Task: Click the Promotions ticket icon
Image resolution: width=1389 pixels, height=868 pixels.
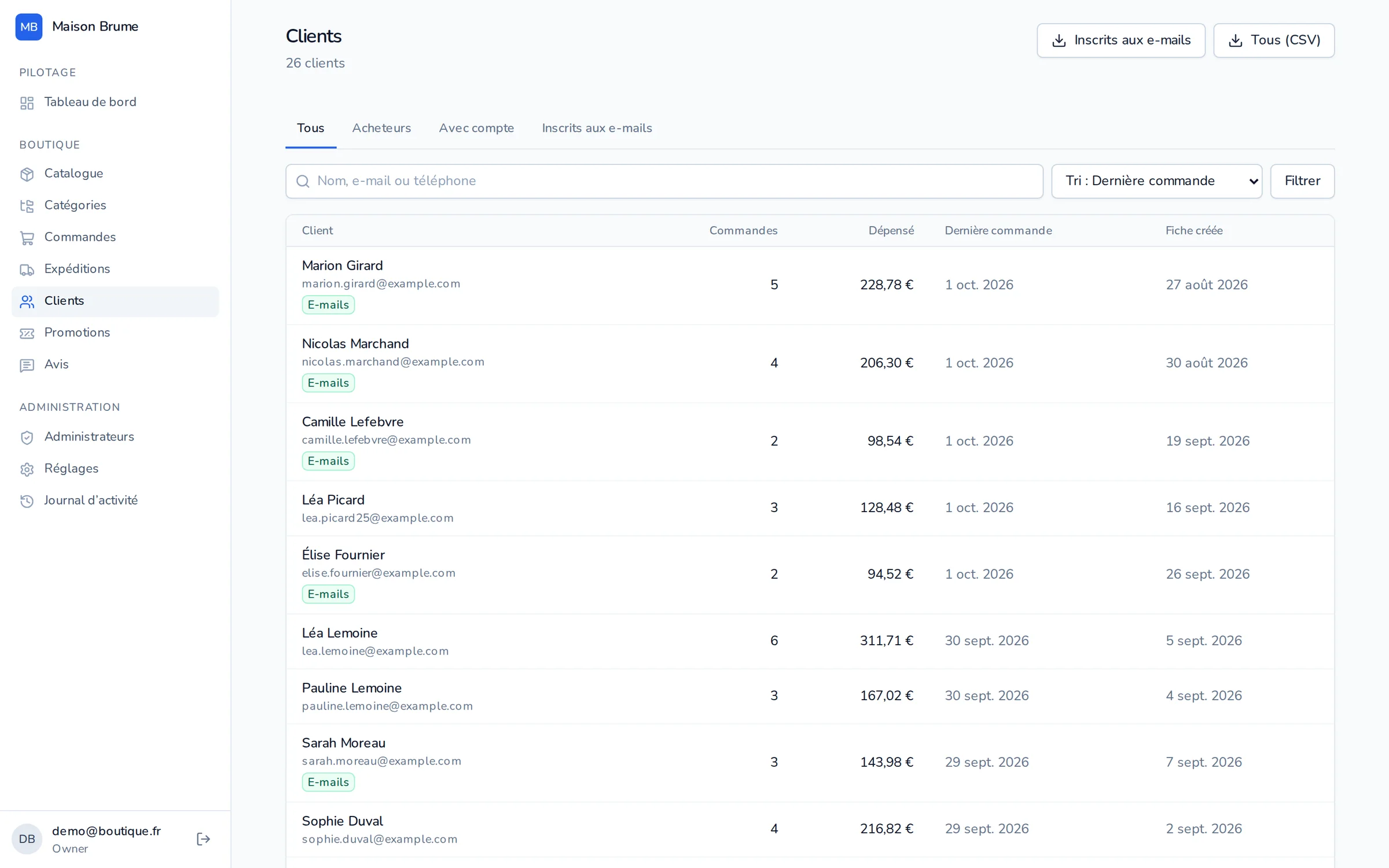Action: pyautogui.click(x=27, y=333)
